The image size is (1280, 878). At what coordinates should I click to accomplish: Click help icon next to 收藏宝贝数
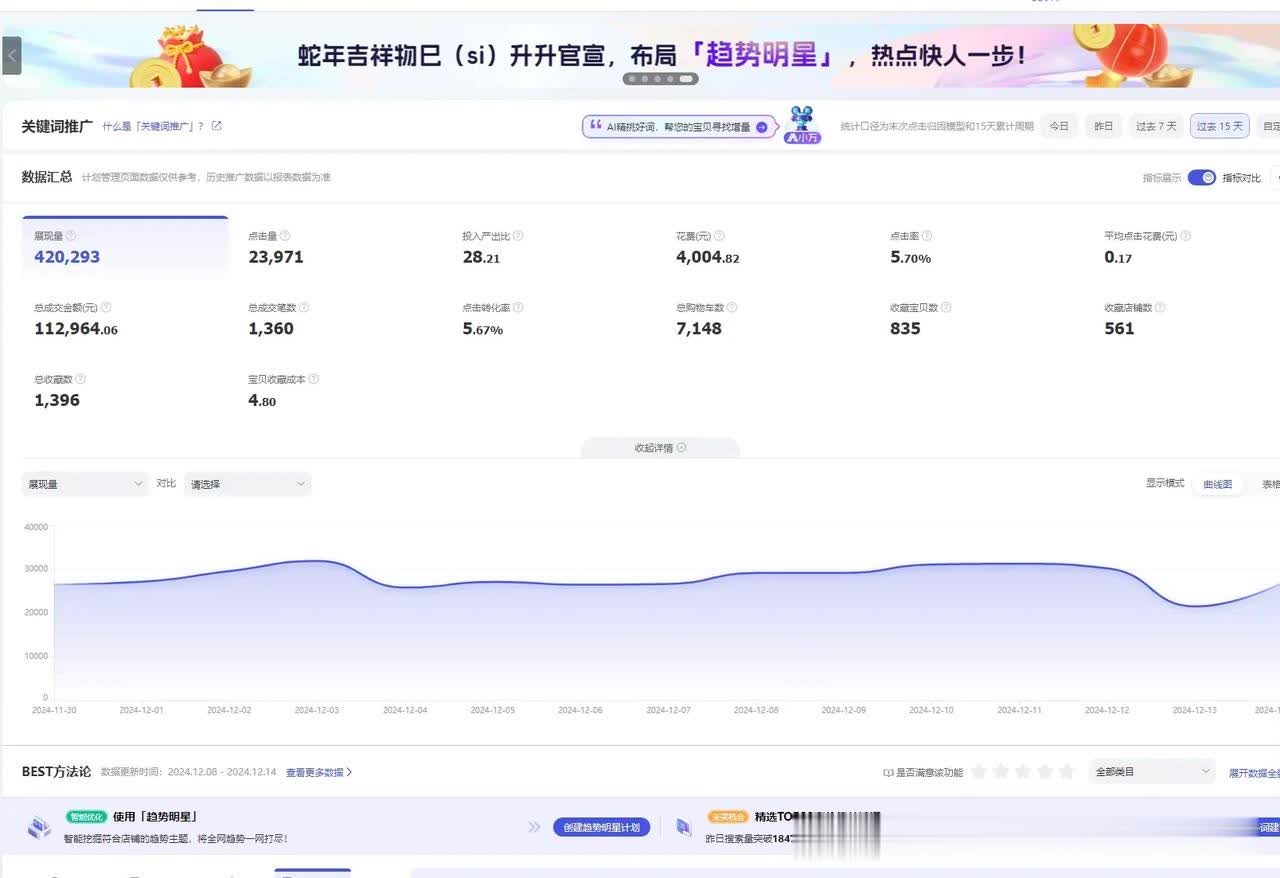946,308
